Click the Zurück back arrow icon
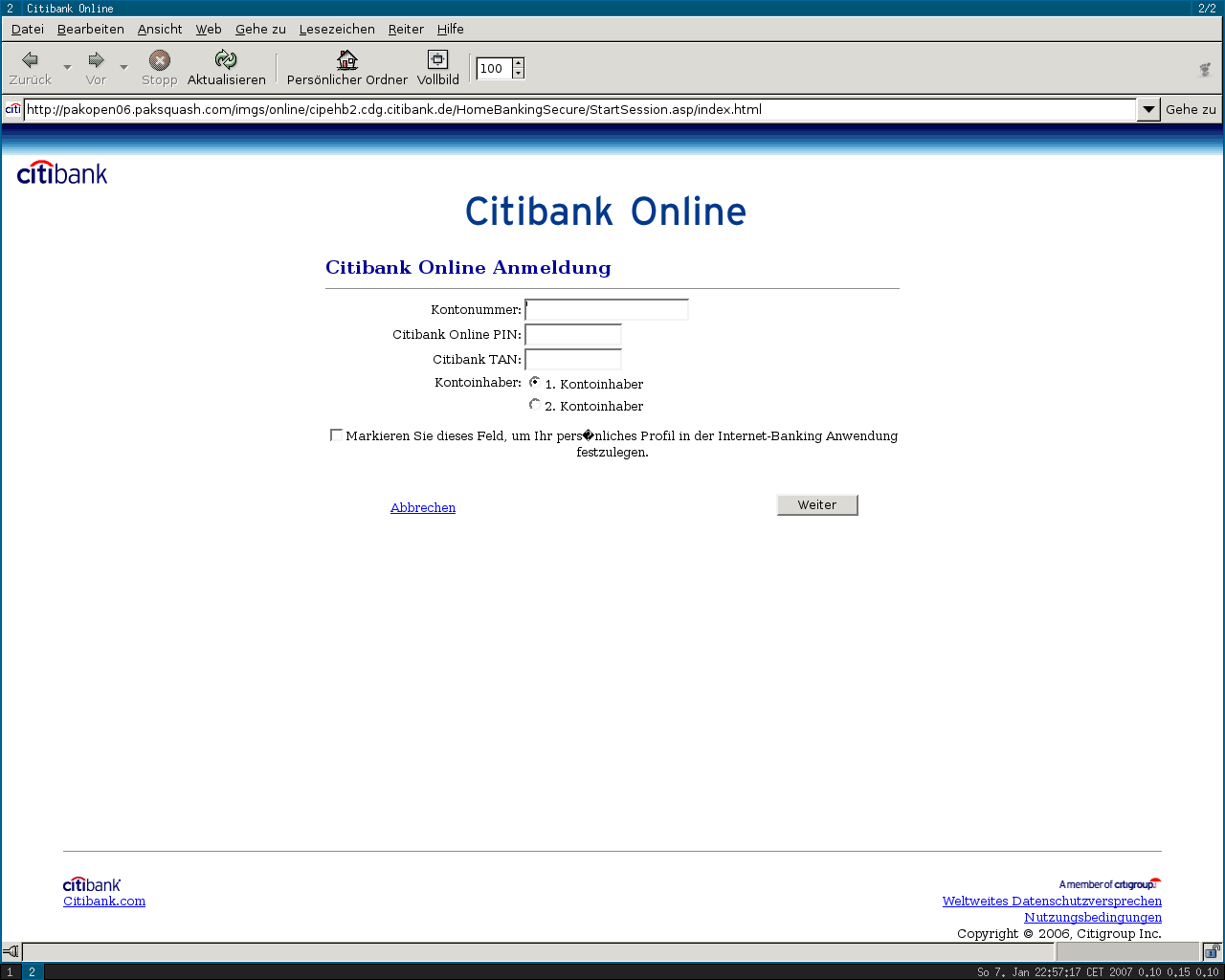Viewport: 1225px width, 980px height. (30, 60)
